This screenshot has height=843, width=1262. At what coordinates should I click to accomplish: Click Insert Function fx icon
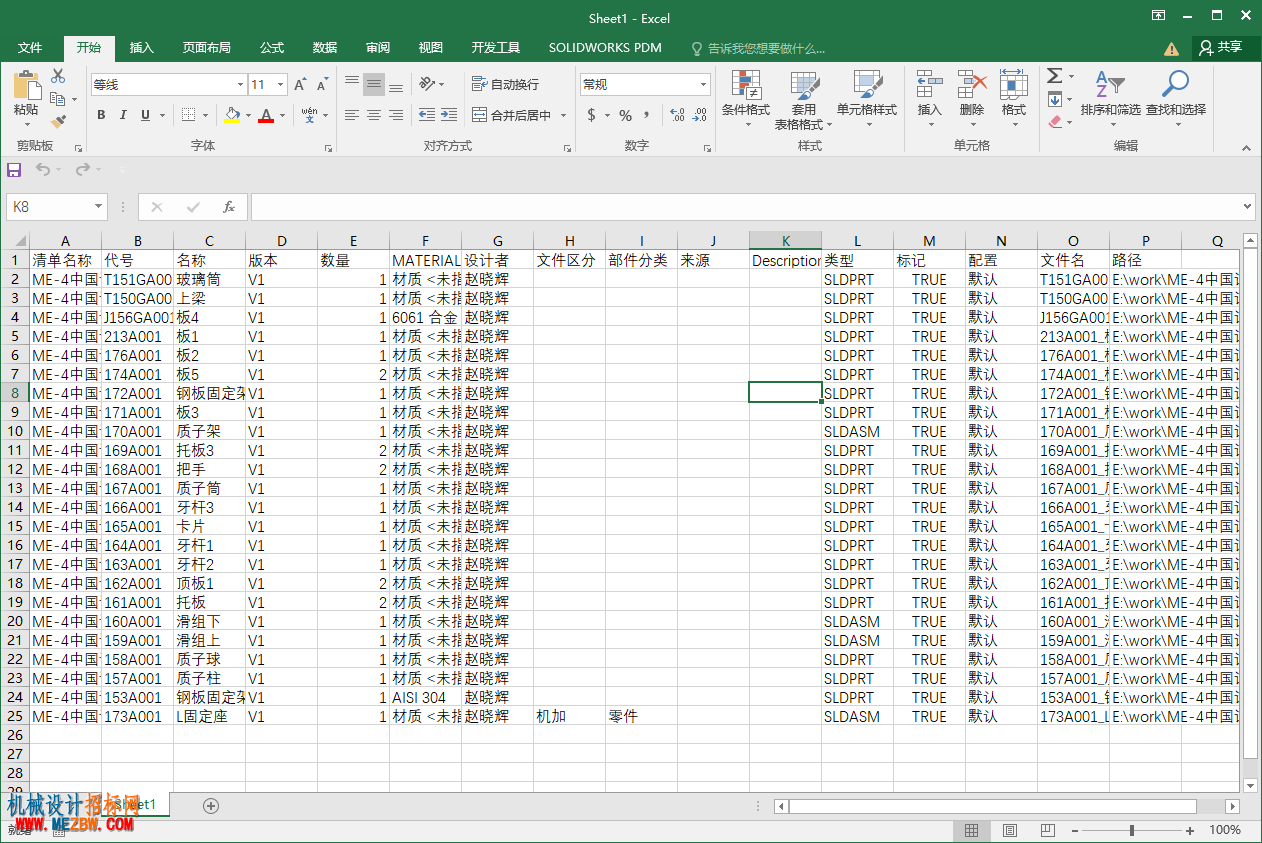click(x=229, y=207)
